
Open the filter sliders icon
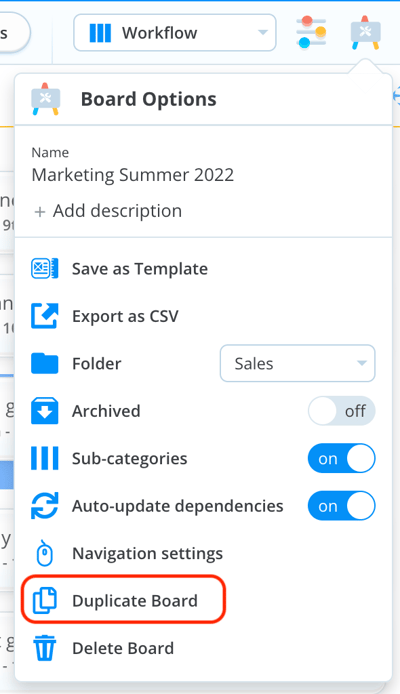(312, 32)
